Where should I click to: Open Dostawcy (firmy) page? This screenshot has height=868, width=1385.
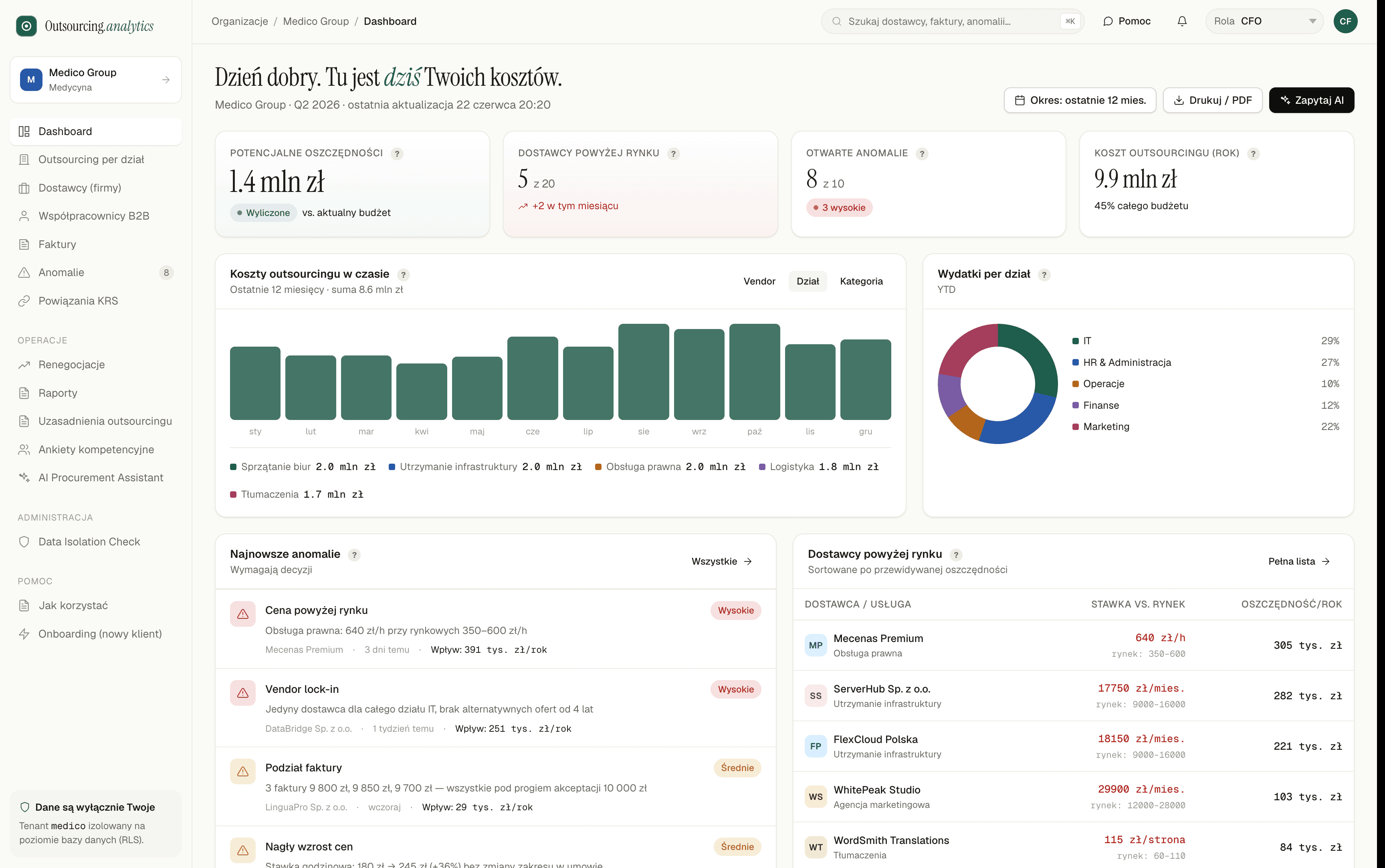click(96, 188)
